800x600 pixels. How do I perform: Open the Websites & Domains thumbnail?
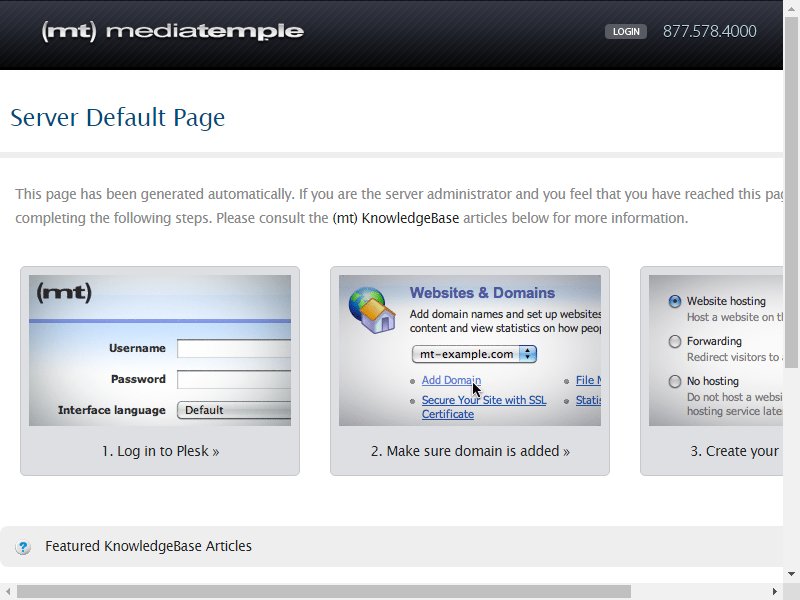[470, 351]
